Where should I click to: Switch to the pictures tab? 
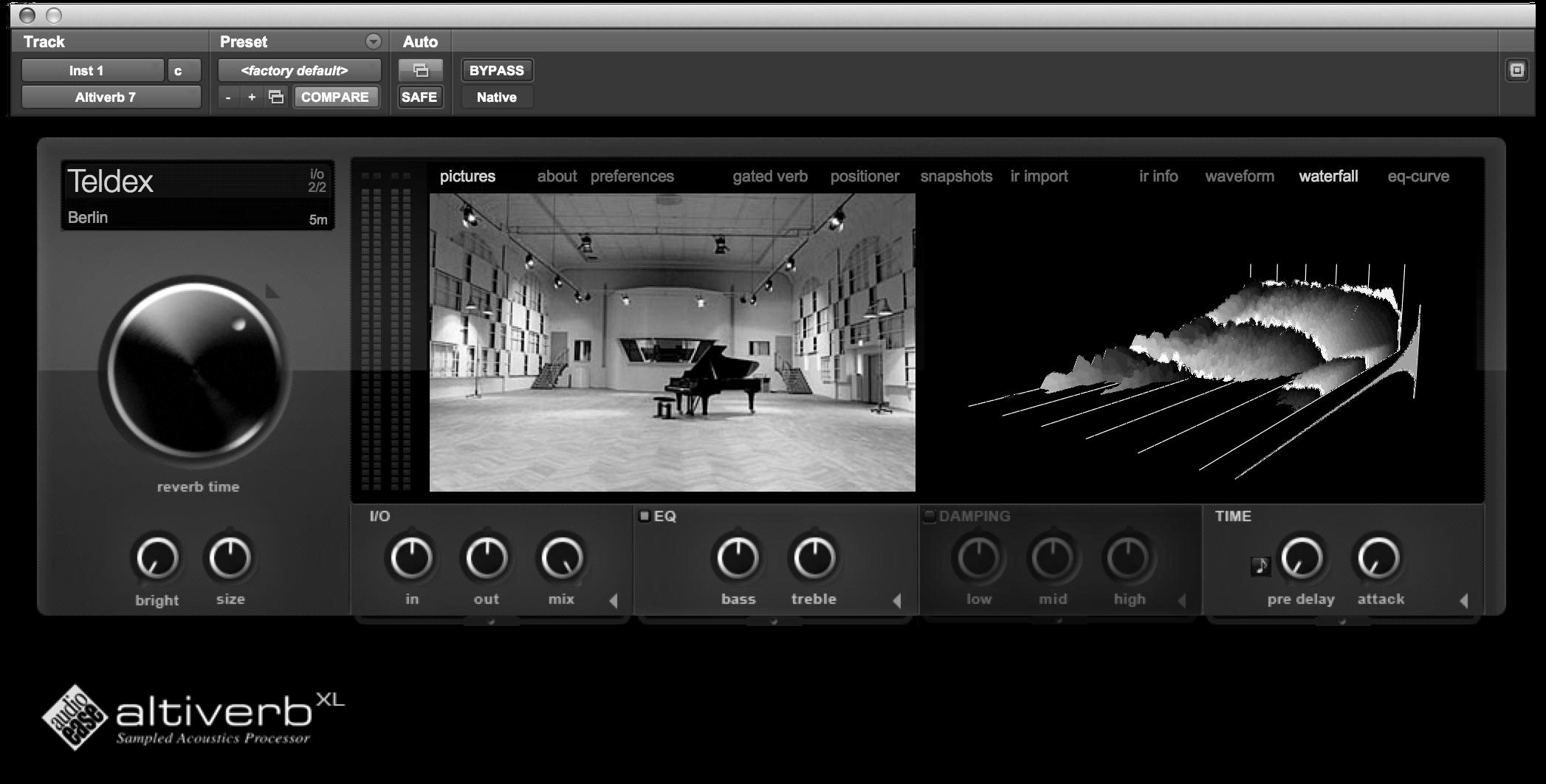pos(467,176)
